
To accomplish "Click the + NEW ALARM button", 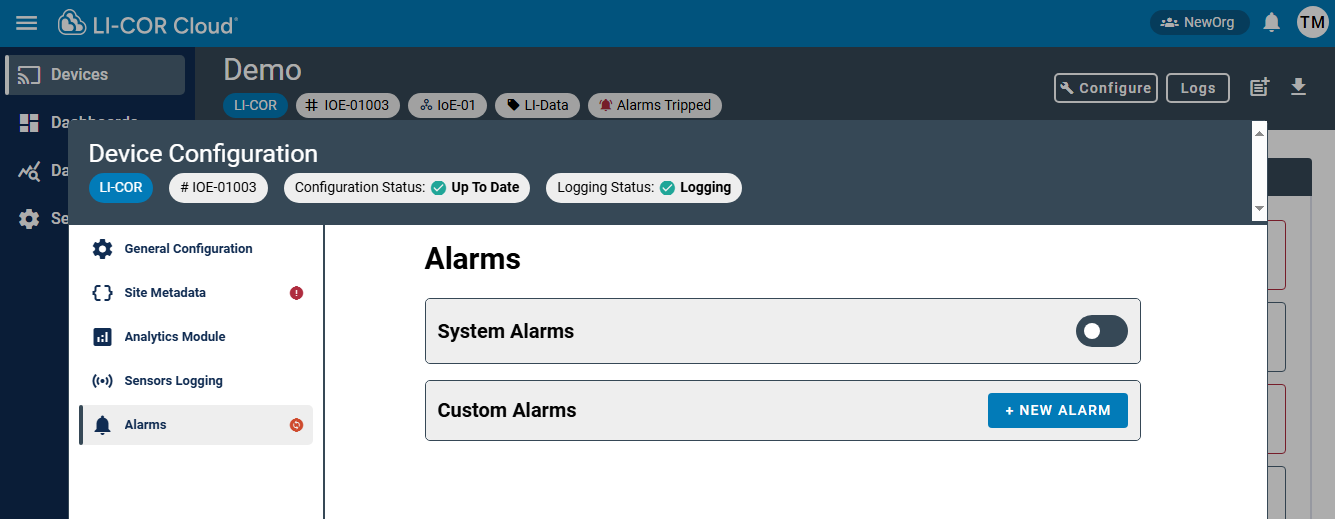I will pos(1058,410).
